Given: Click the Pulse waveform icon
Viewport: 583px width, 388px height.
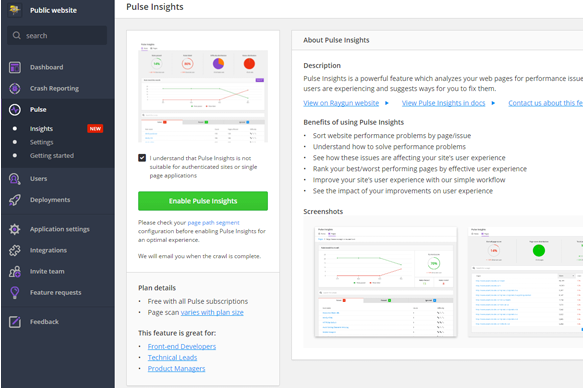Looking at the screenshot, I should coord(15,110).
